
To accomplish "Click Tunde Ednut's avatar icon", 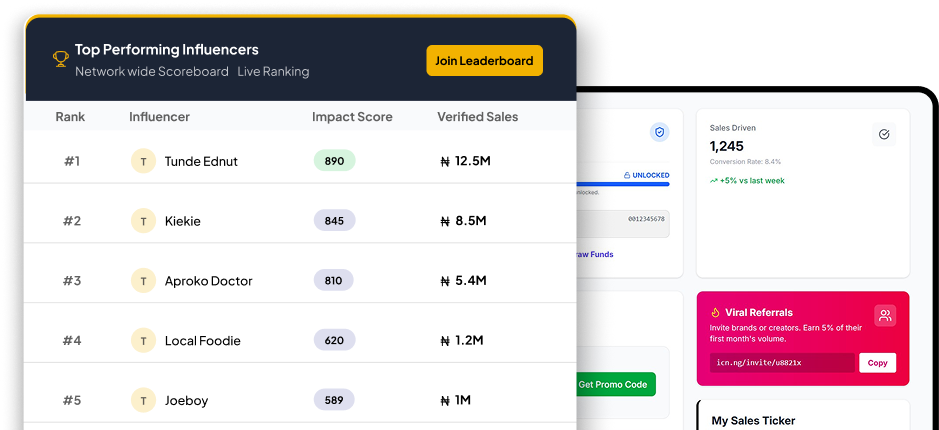I will 143,161.
